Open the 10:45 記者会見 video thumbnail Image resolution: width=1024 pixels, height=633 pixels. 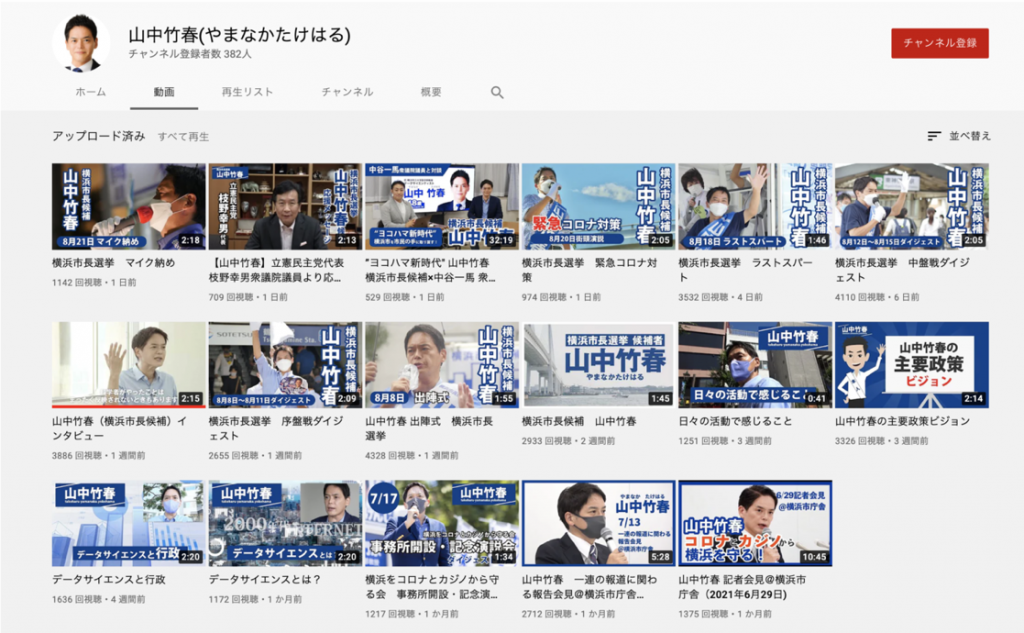pyautogui.click(x=755, y=523)
